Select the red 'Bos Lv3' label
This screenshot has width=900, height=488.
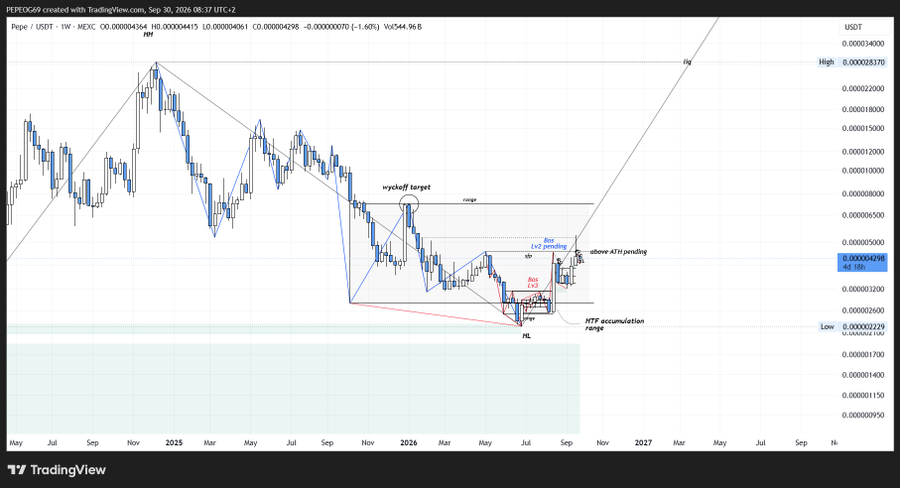coord(533,282)
